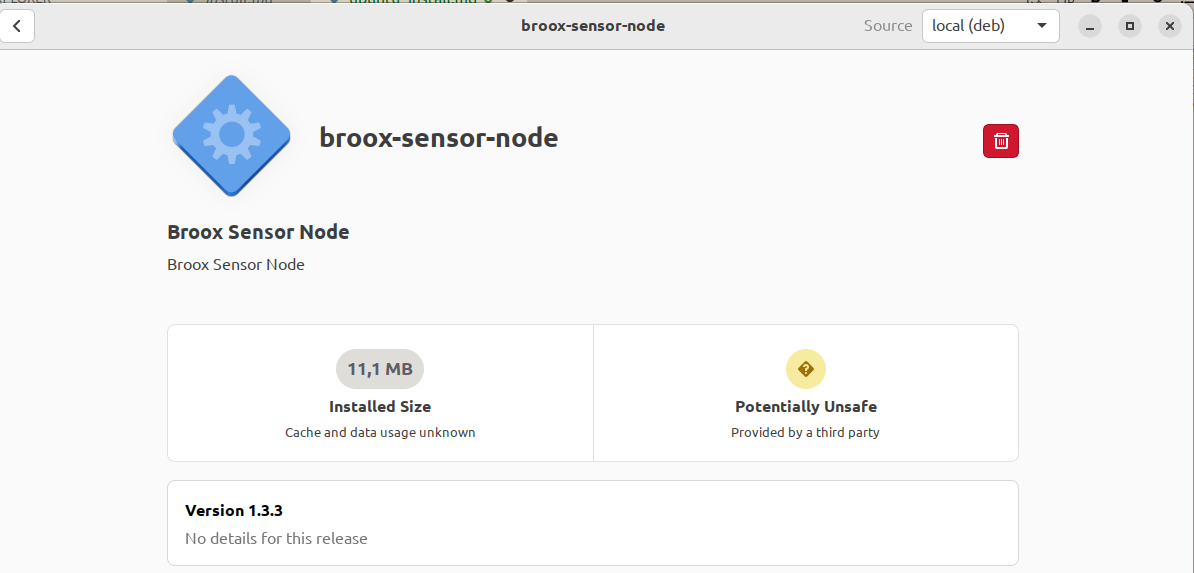This screenshot has width=1194, height=573.
Task: Click the blue gear application icon
Action: [231, 136]
